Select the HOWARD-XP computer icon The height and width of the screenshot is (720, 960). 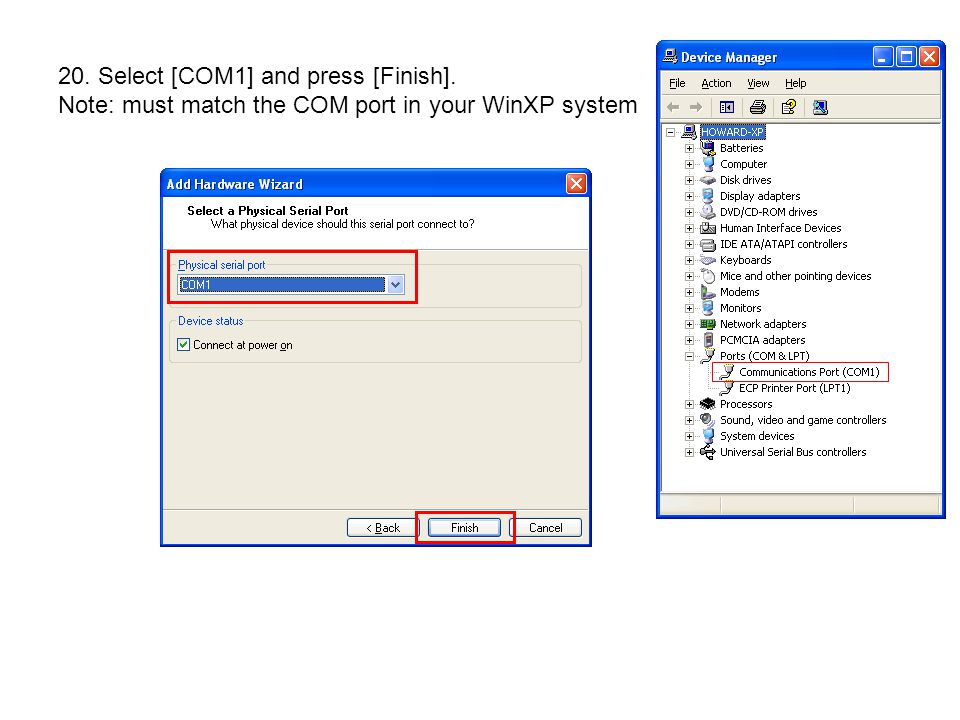(689, 132)
